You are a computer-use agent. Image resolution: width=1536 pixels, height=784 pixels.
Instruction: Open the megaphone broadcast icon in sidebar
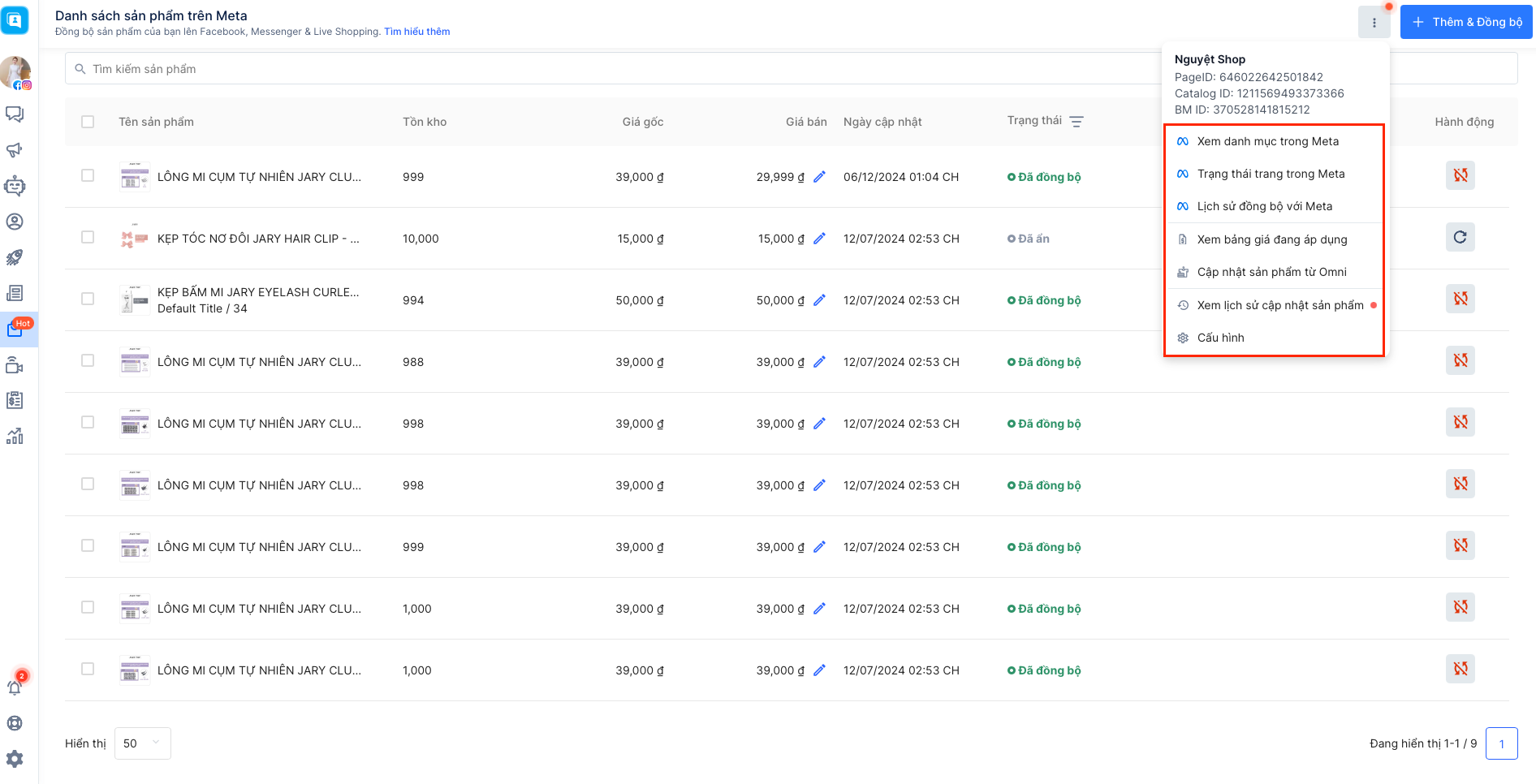point(15,150)
